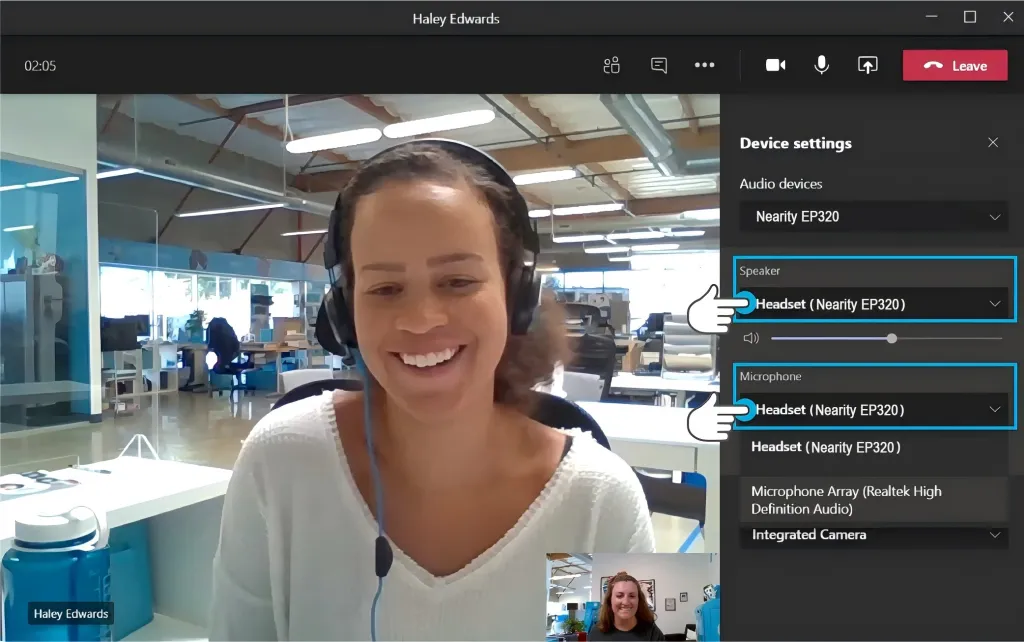Expand Audio devices Nearity EP320 dropdown
This screenshot has height=642, width=1024.
coord(874,217)
